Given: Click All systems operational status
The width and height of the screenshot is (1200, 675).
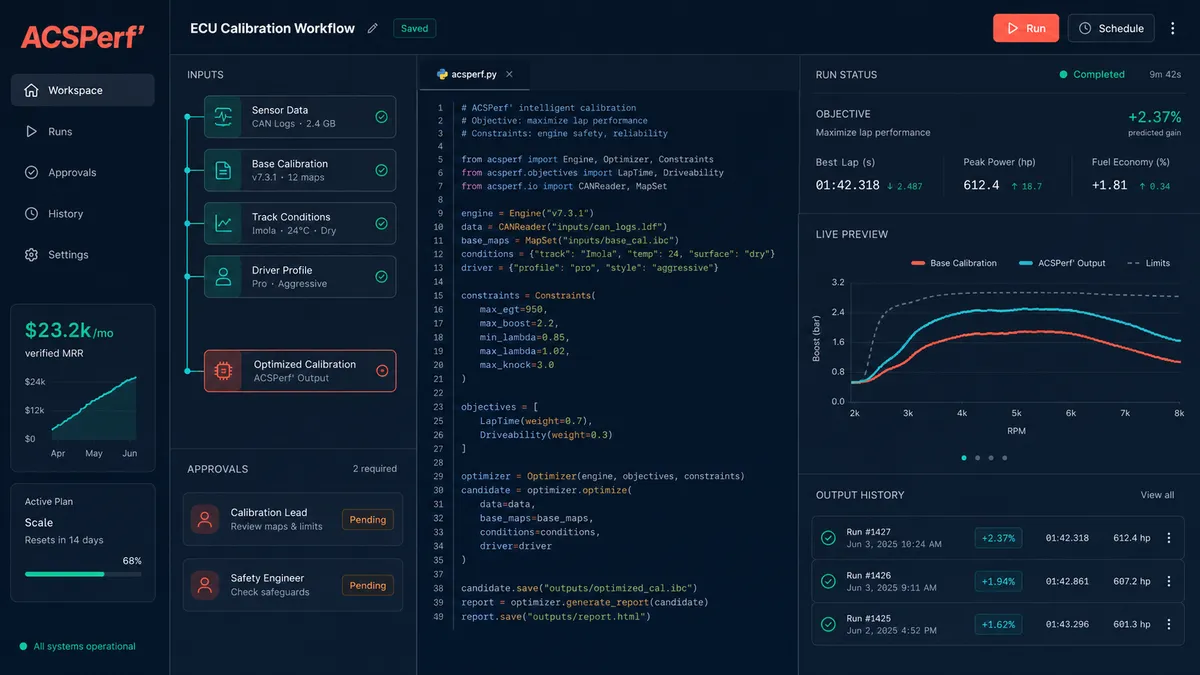Looking at the screenshot, I should [x=77, y=646].
